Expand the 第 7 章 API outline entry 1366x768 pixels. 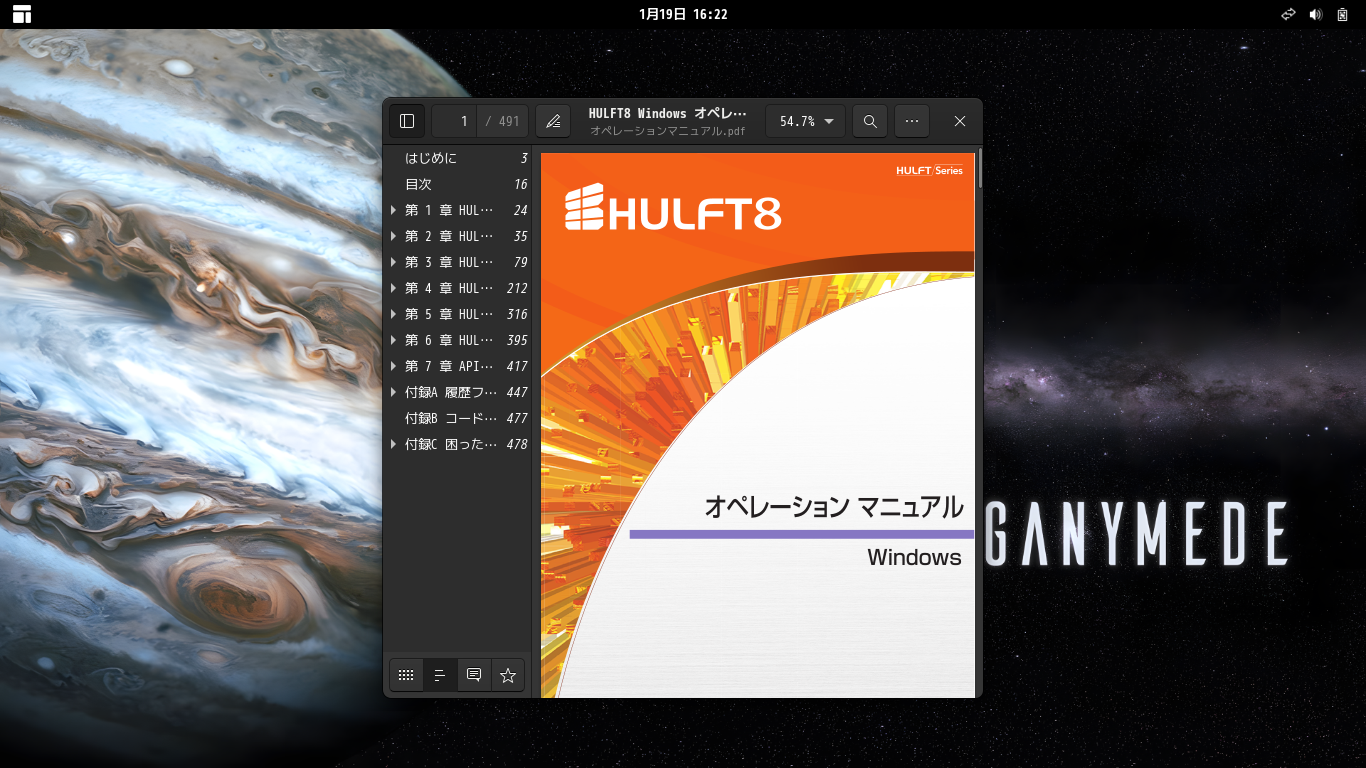(394, 366)
